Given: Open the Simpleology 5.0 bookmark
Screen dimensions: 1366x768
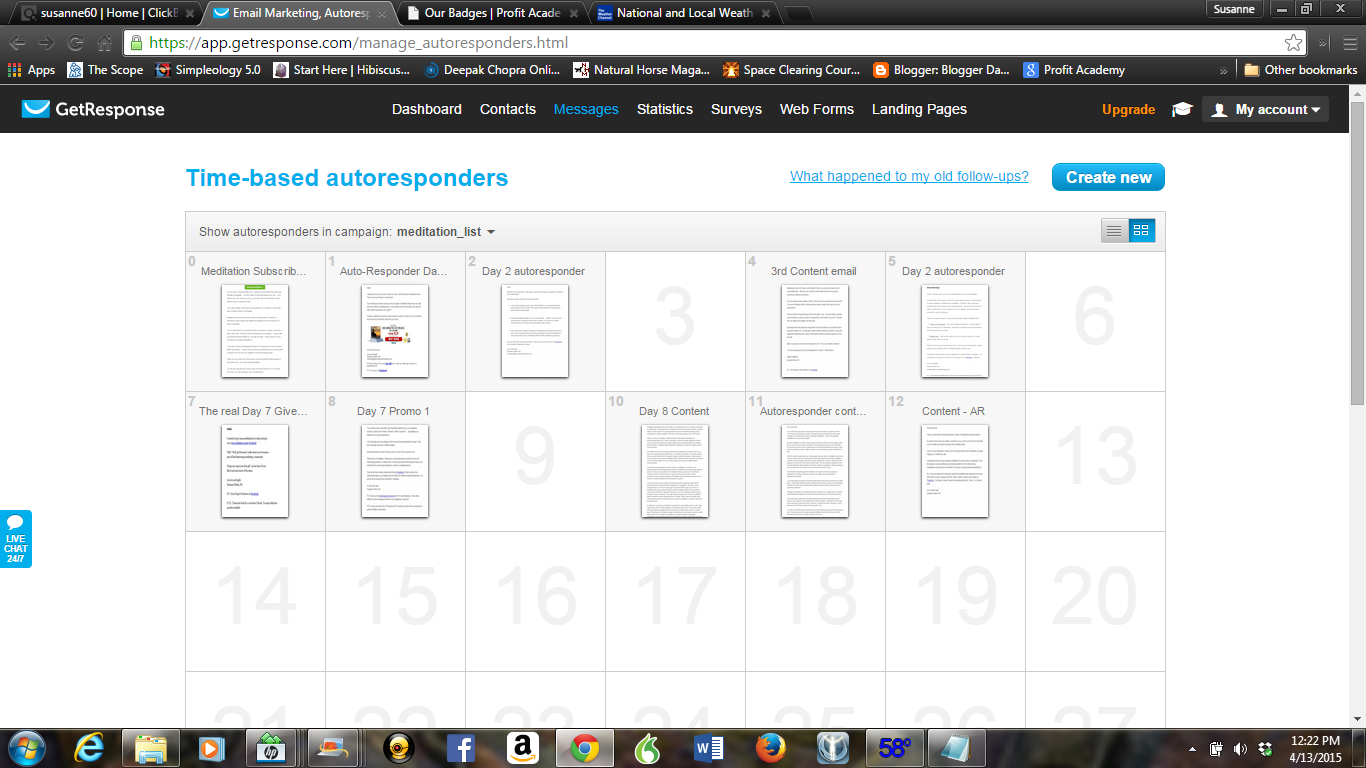Looking at the screenshot, I should (x=208, y=70).
